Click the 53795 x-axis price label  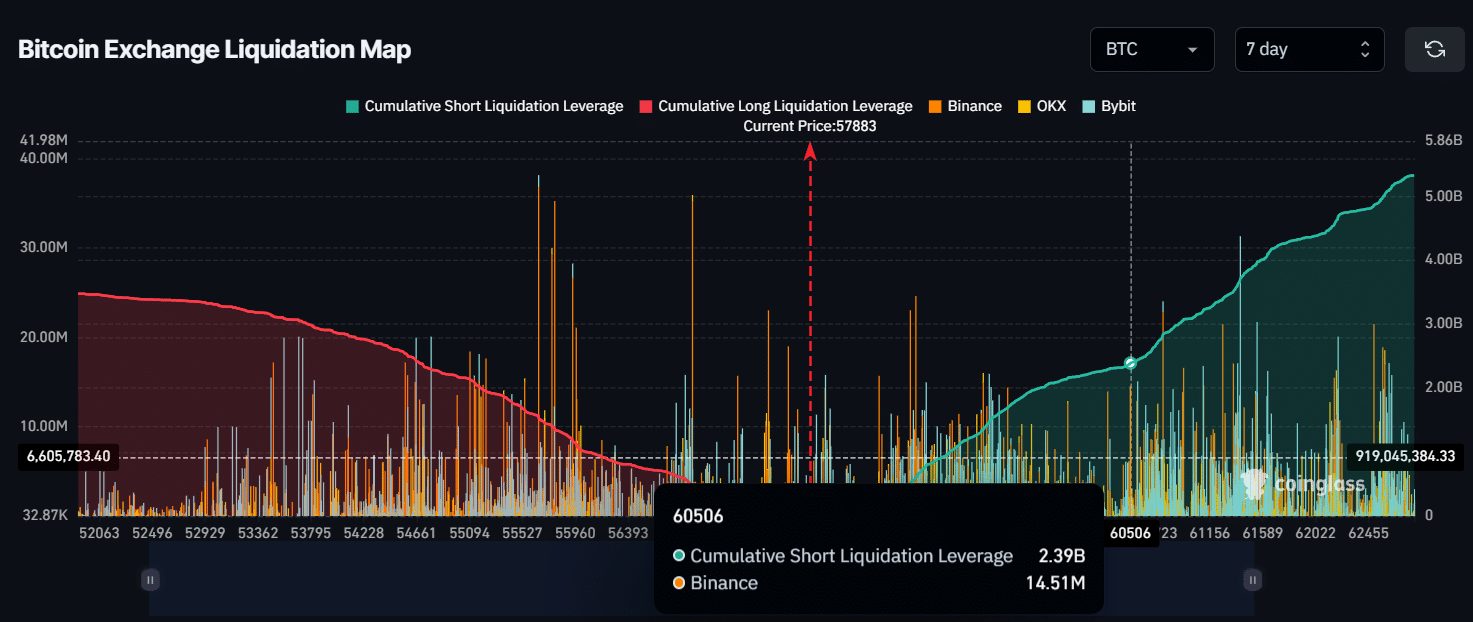coord(312,534)
